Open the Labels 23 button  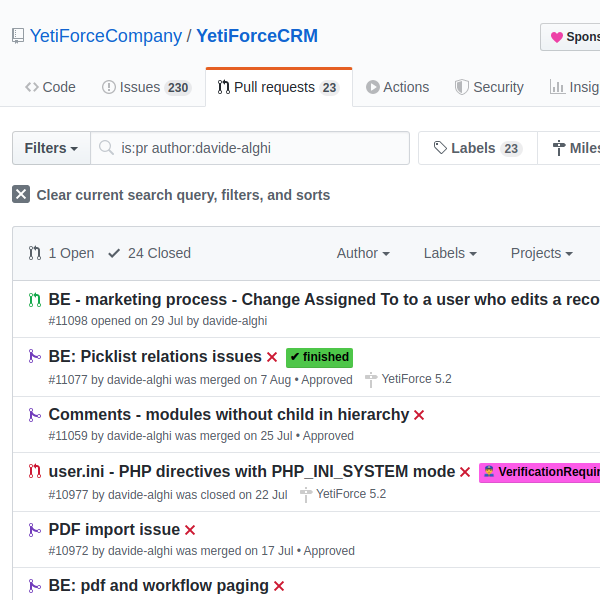478,148
